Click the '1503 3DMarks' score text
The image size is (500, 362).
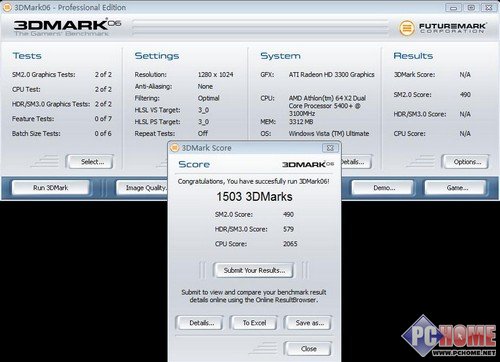click(x=254, y=197)
